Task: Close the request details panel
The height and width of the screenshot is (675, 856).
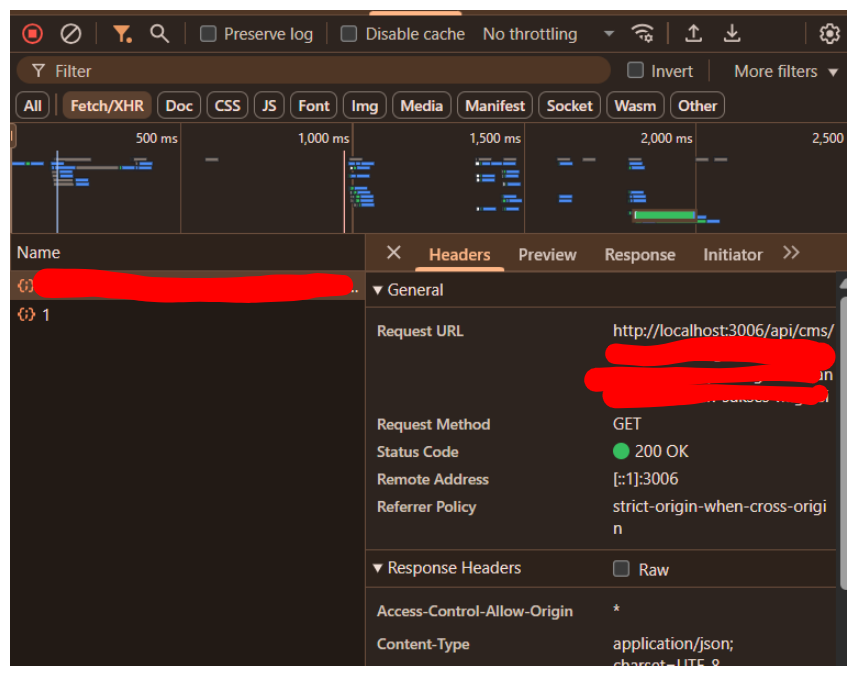Action: [393, 253]
